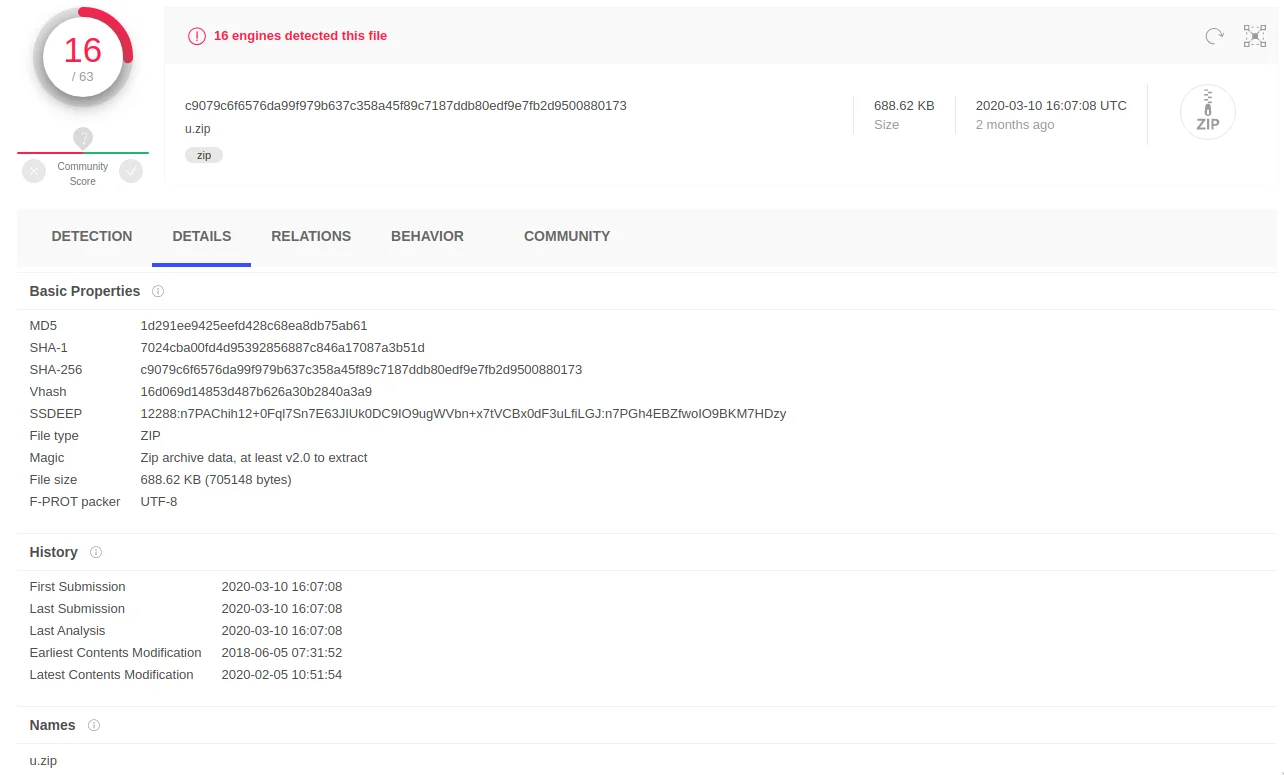Viewport: 1284px width, 775px height.
Task: Click the Magic Zip archive data value
Action: click(x=254, y=458)
